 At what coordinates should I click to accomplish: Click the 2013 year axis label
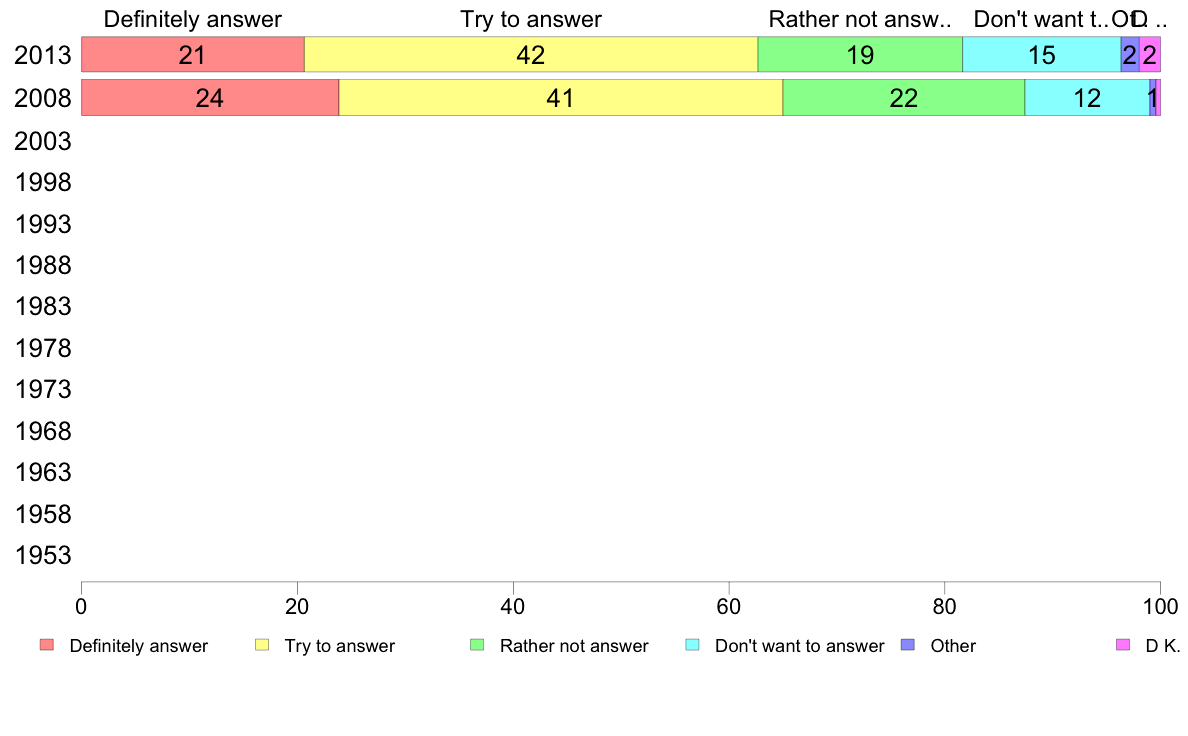click(x=42, y=55)
